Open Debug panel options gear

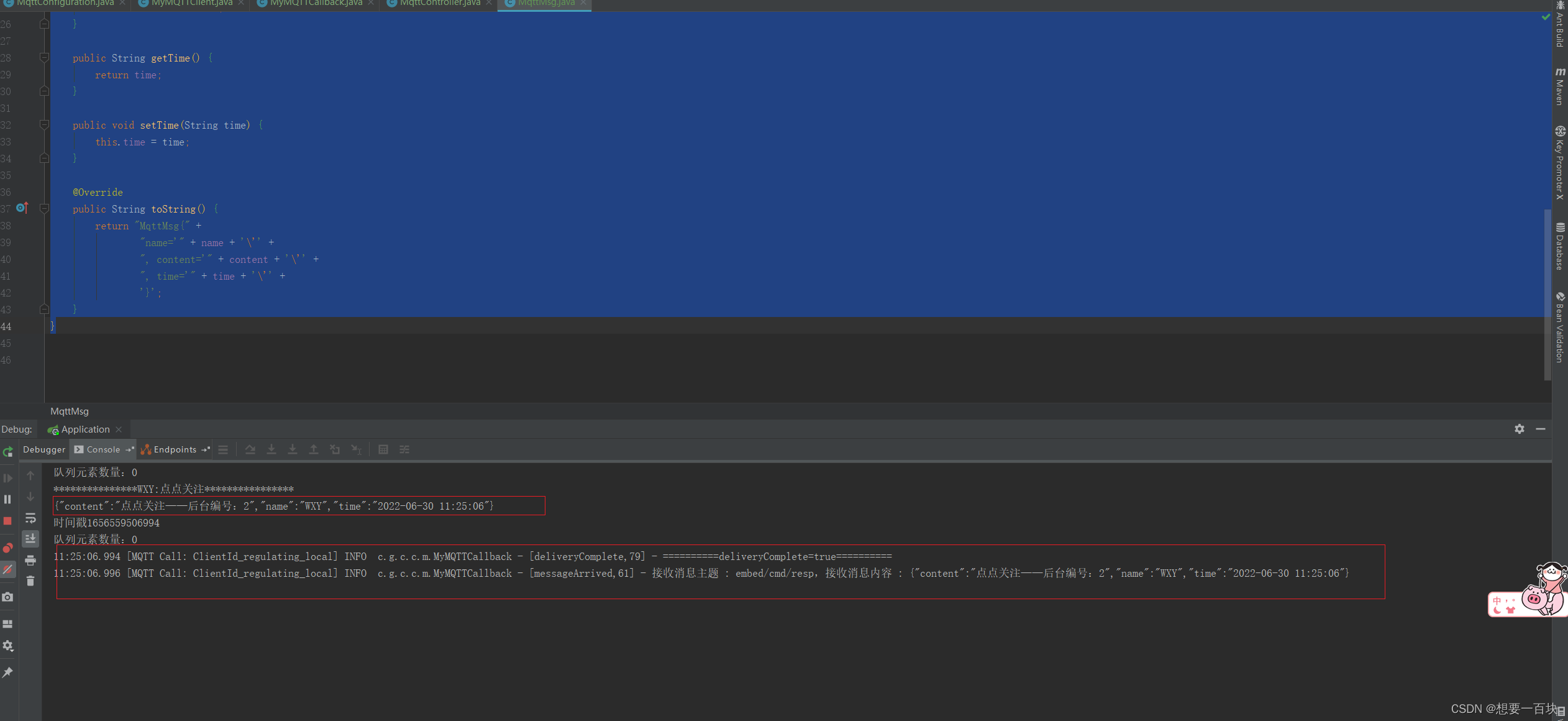(x=1520, y=429)
